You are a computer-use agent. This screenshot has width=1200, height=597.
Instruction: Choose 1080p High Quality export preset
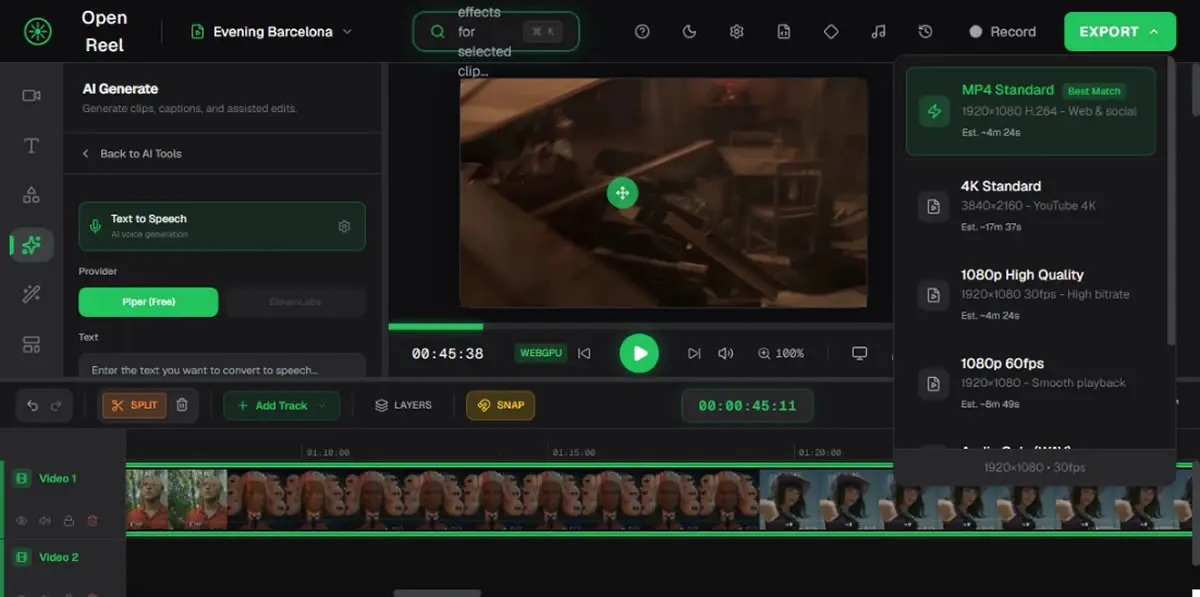click(1031, 295)
